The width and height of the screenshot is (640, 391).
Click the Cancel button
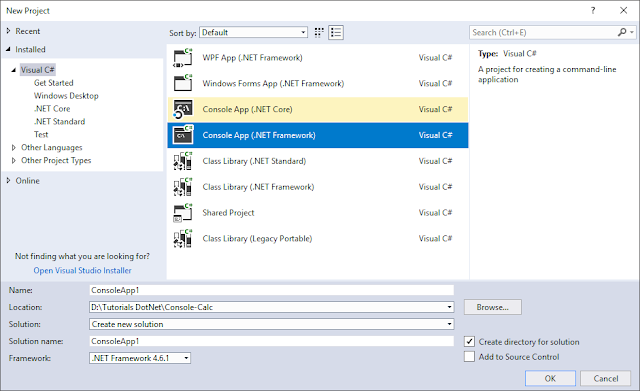tap(606, 378)
